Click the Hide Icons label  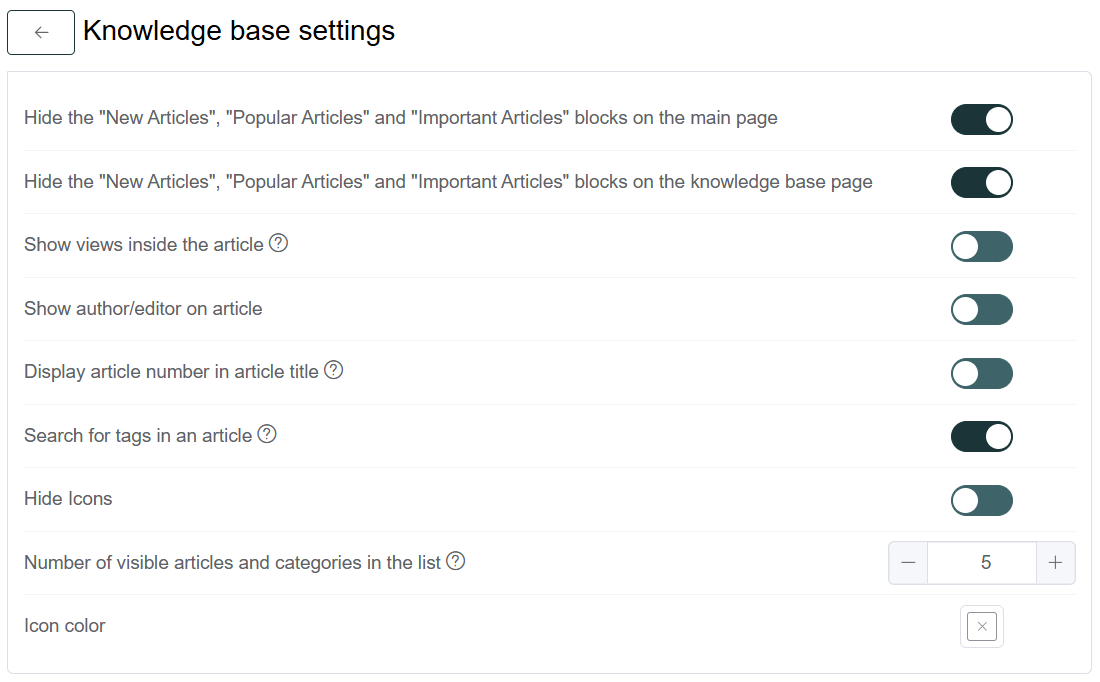[68, 499]
